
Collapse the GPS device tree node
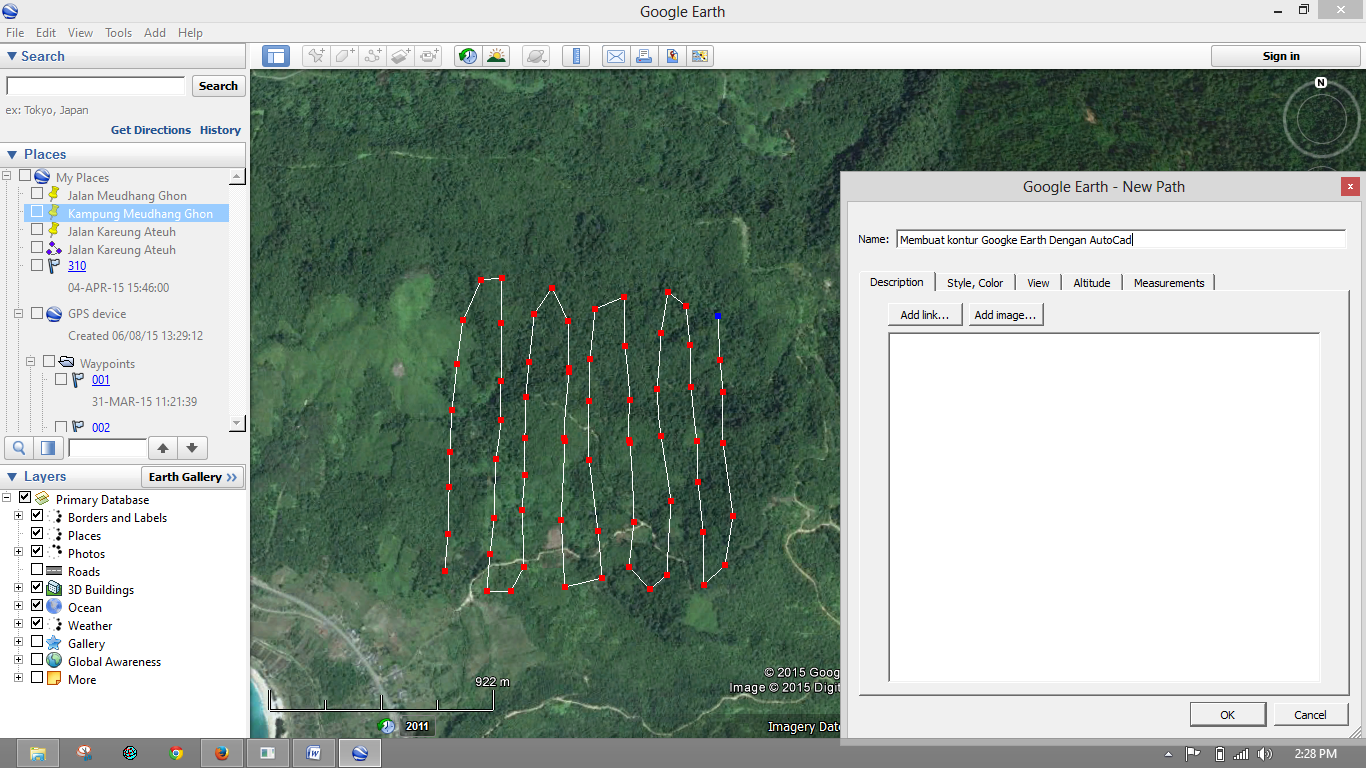[x=19, y=313]
